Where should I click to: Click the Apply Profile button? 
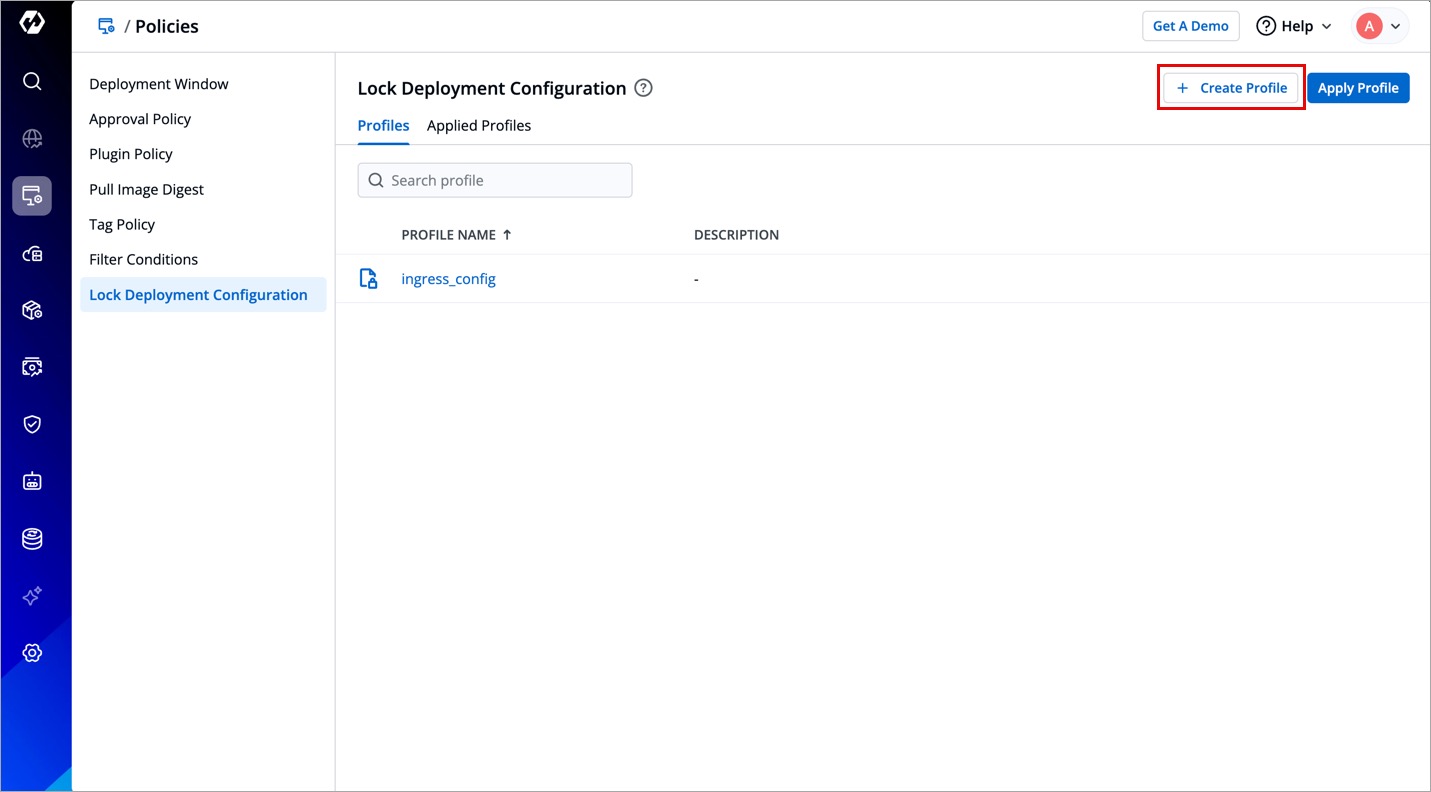pos(1357,88)
